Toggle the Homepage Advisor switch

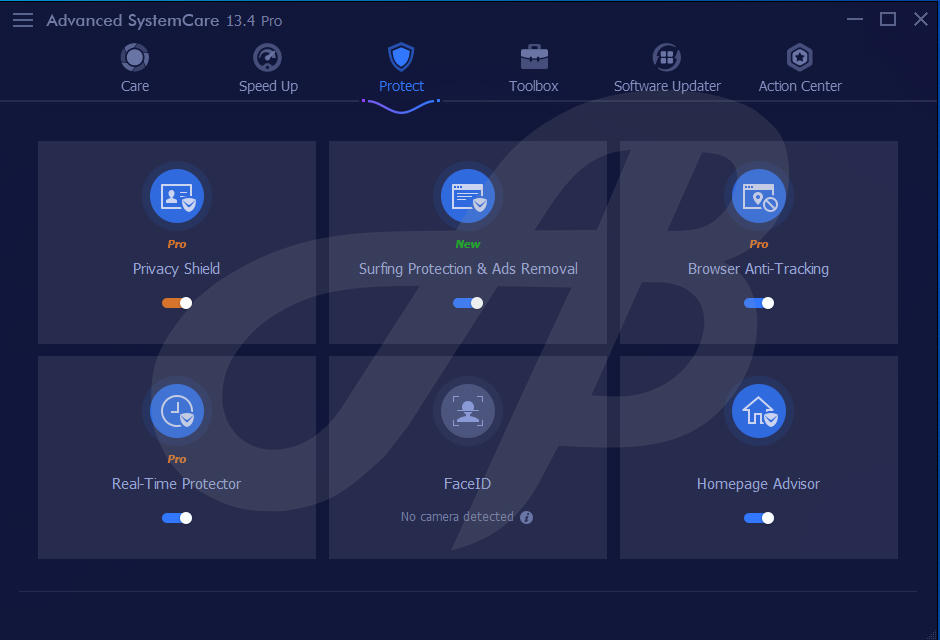point(759,518)
